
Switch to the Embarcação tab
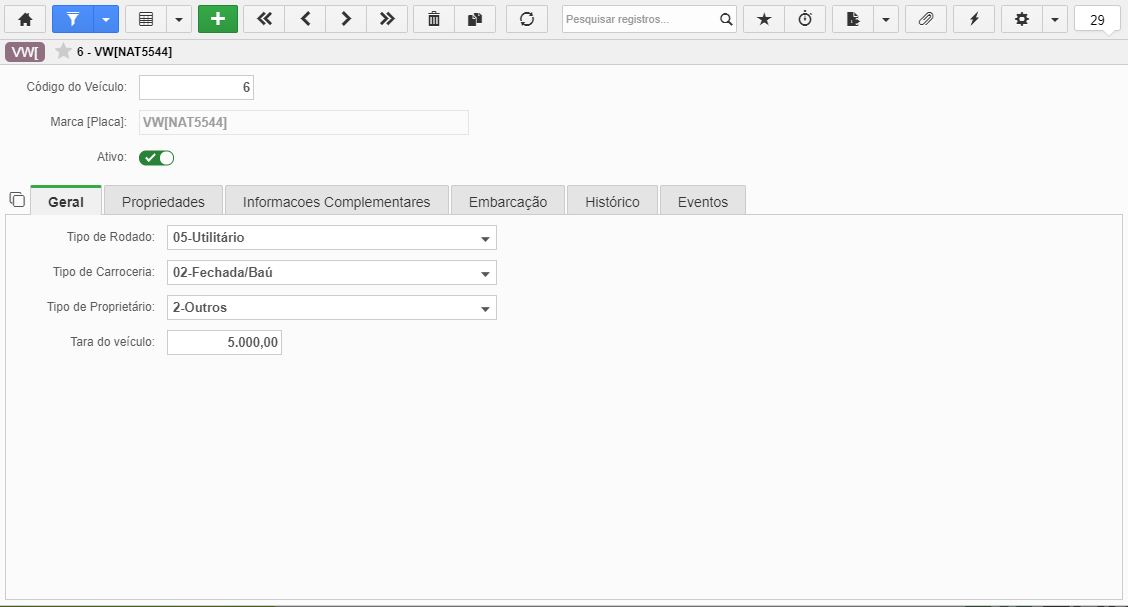point(508,201)
